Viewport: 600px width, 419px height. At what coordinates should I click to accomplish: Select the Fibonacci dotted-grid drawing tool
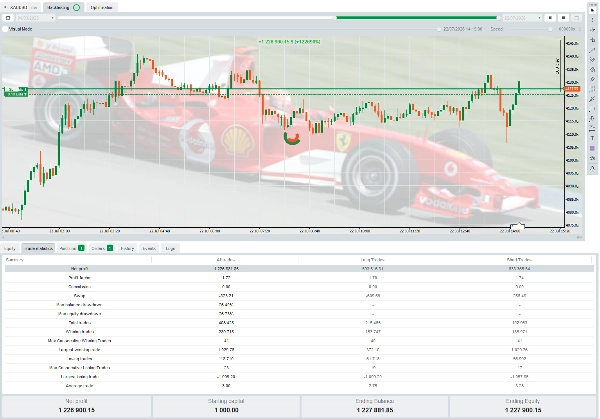(592, 89)
